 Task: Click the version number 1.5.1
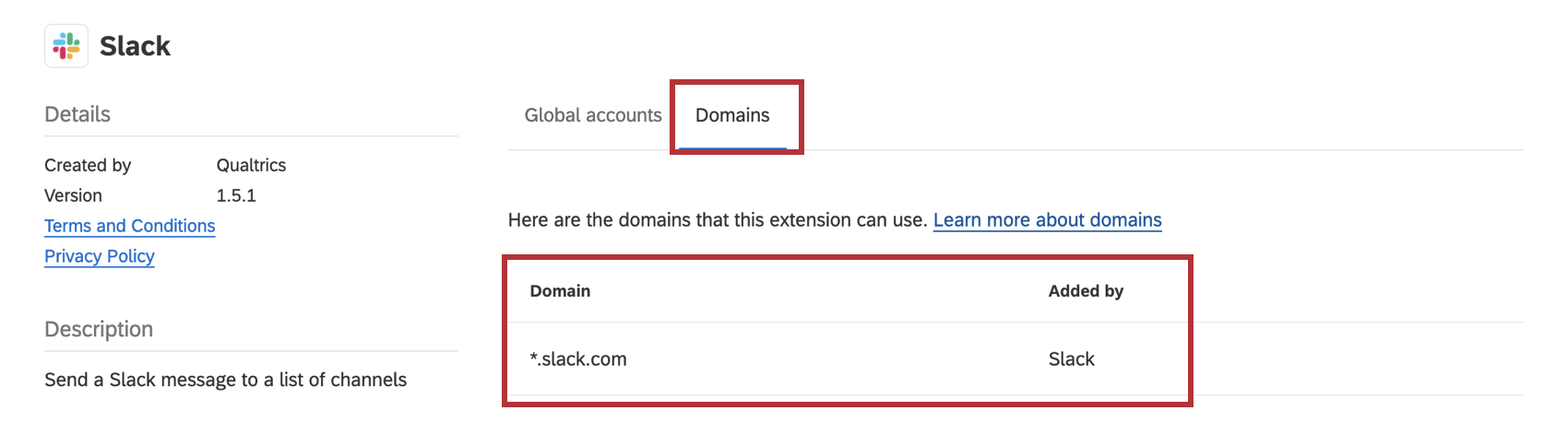coord(236,195)
